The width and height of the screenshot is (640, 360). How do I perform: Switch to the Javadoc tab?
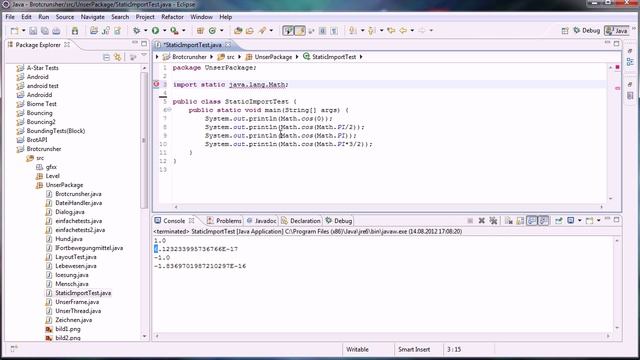[x=261, y=221]
